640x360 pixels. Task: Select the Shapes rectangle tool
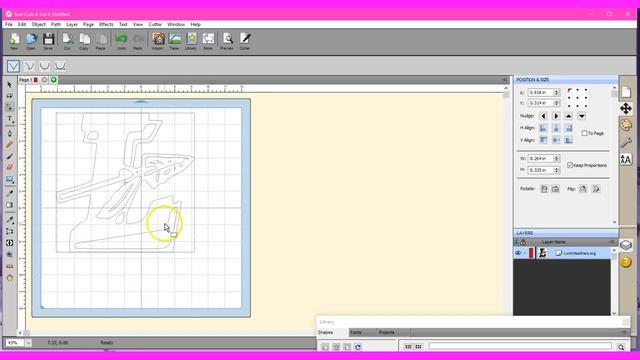coord(9,180)
